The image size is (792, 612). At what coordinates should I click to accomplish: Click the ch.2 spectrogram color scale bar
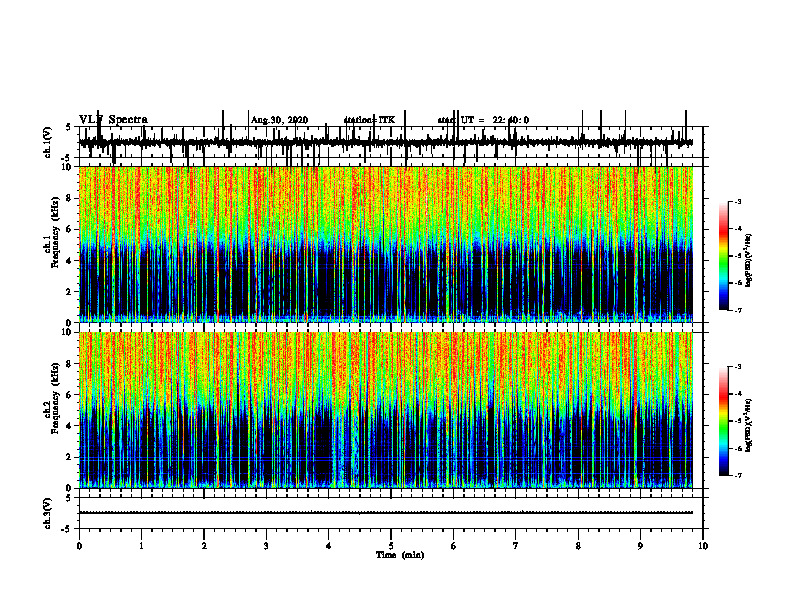click(x=723, y=421)
